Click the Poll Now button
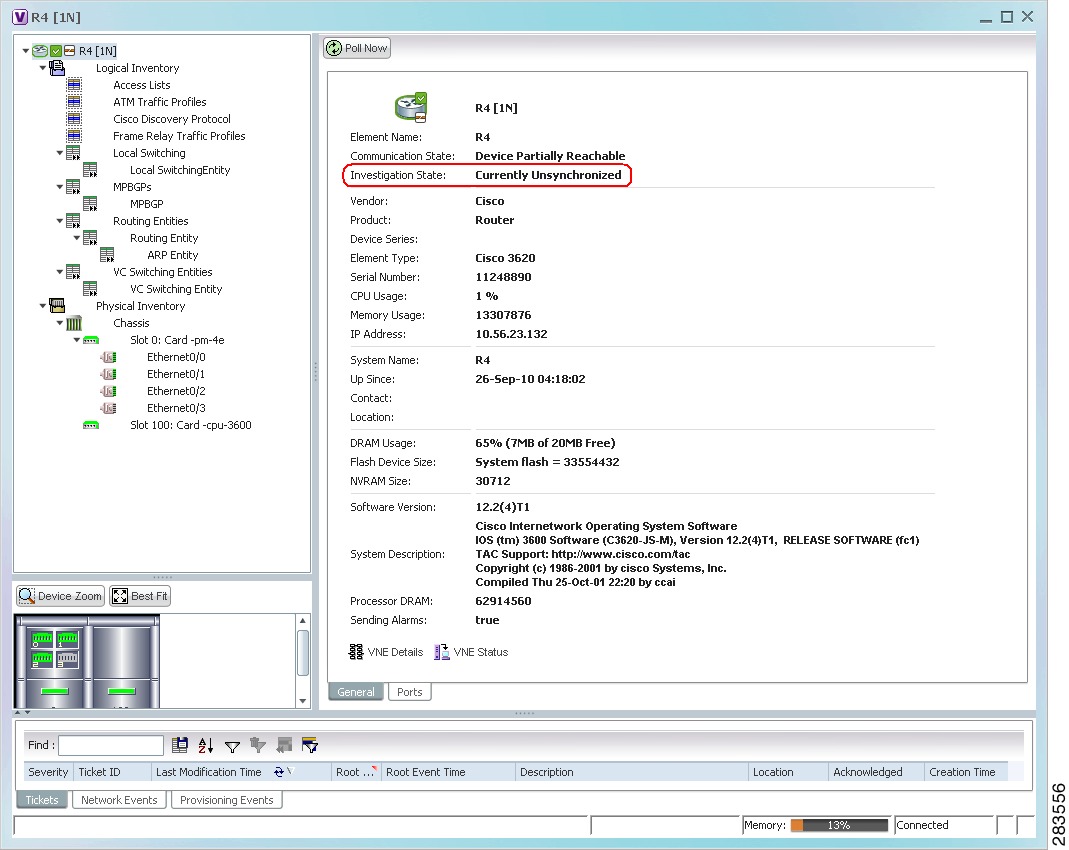 coord(357,48)
